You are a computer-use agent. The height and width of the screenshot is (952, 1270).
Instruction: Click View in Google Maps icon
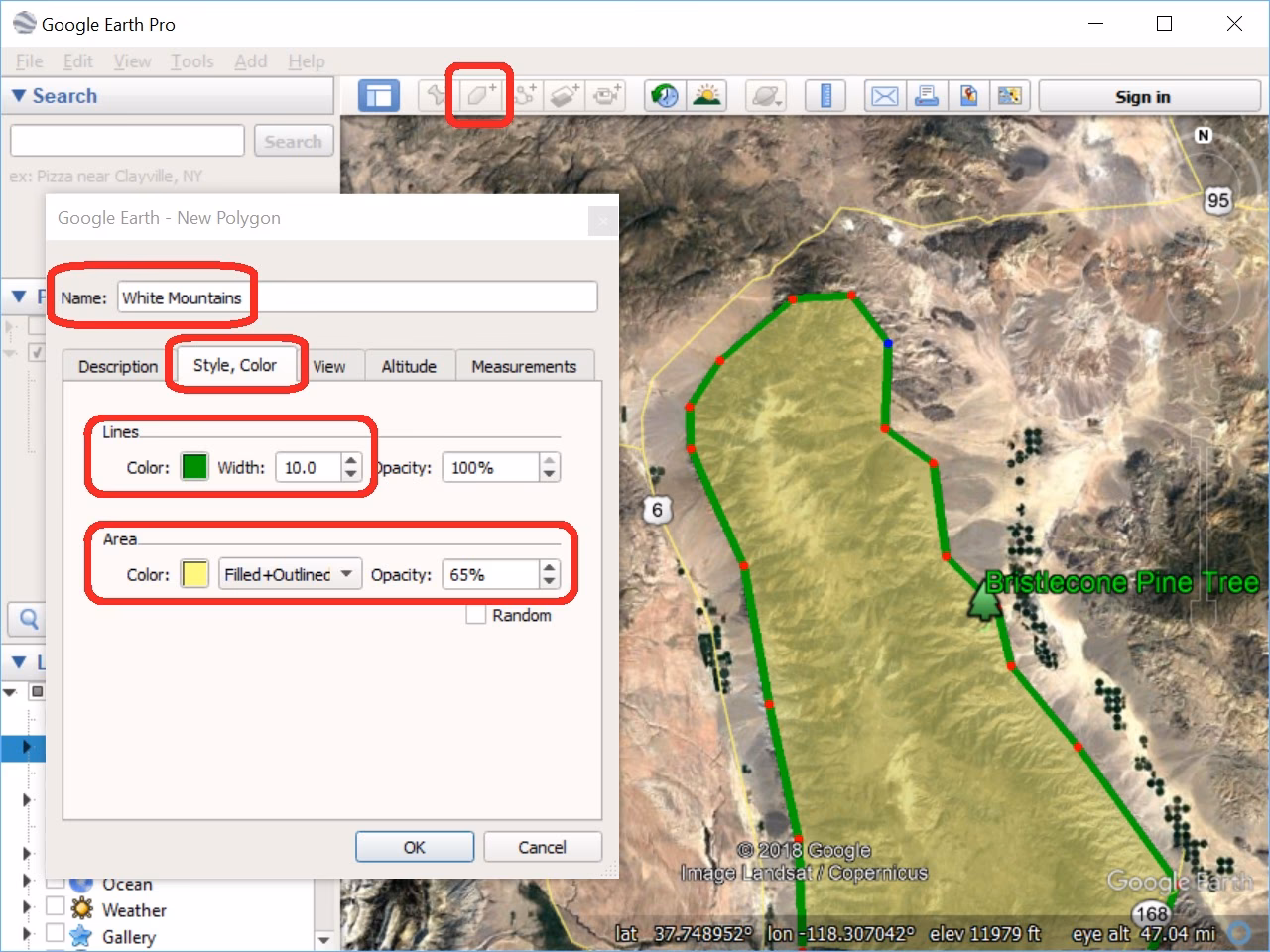click(1010, 96)
